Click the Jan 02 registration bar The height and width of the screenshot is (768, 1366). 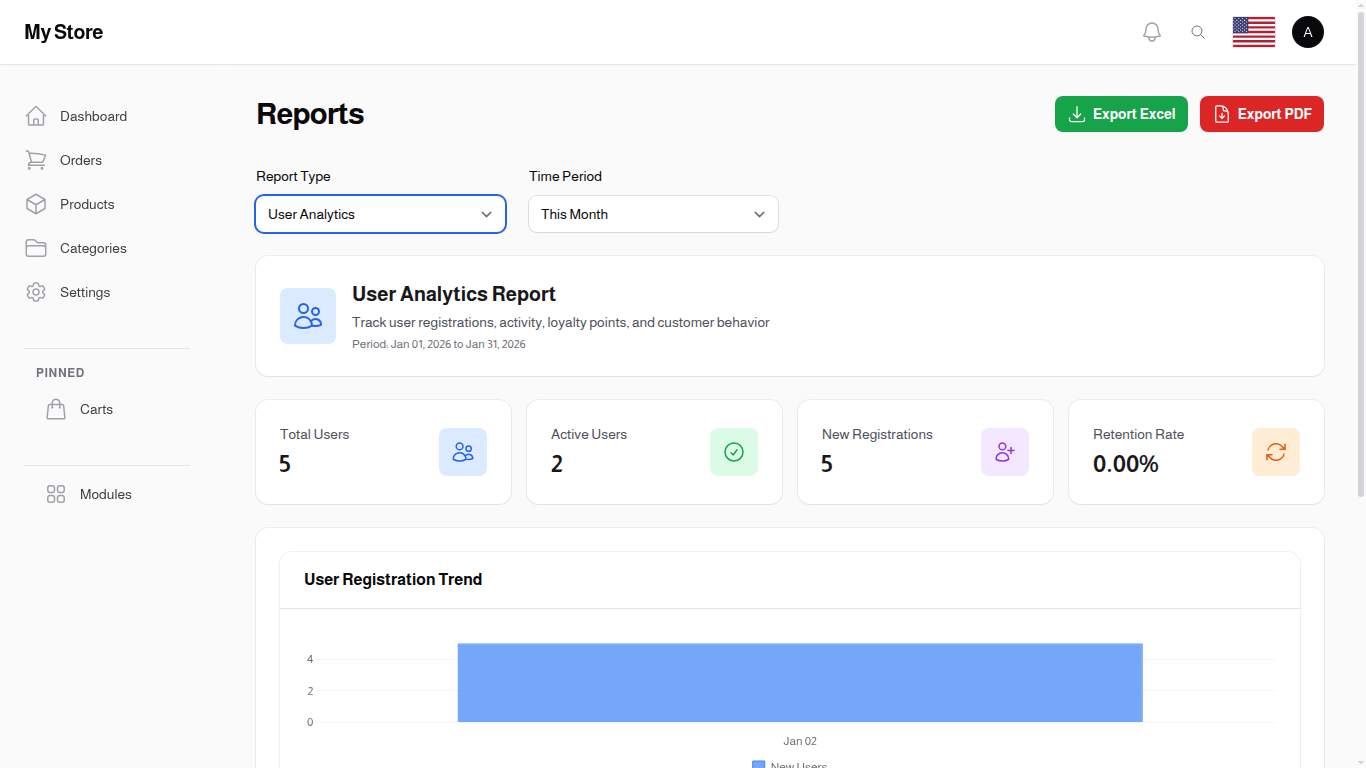(800, 682)
